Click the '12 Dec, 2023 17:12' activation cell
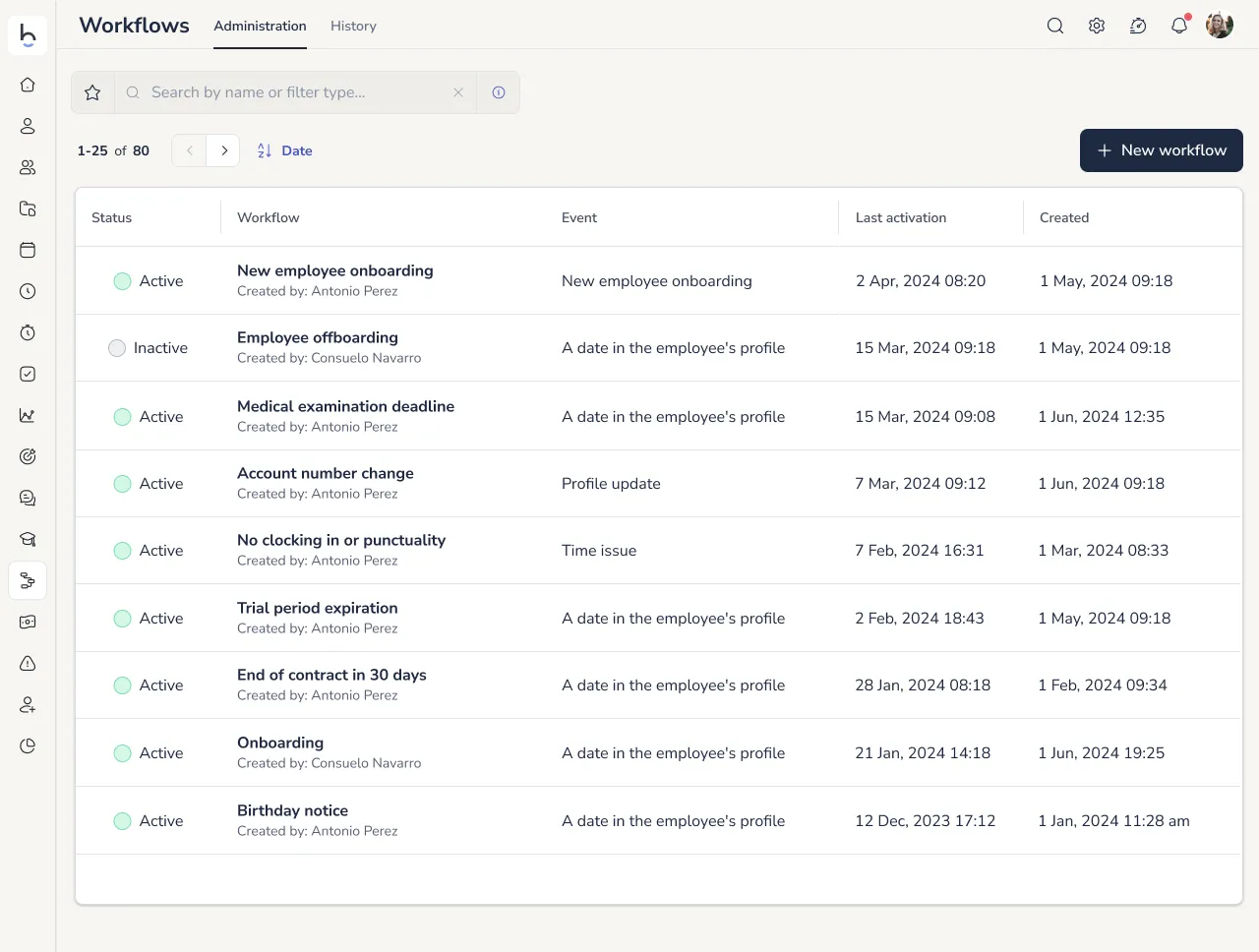 coord(925,821)
